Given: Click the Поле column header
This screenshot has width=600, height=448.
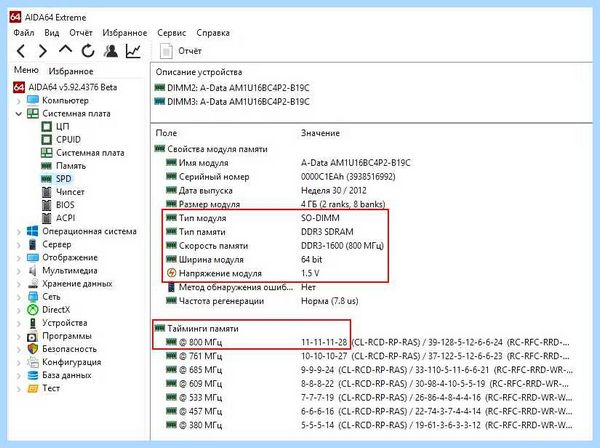Looking at the screenshot, I should (x=166, y=133).
